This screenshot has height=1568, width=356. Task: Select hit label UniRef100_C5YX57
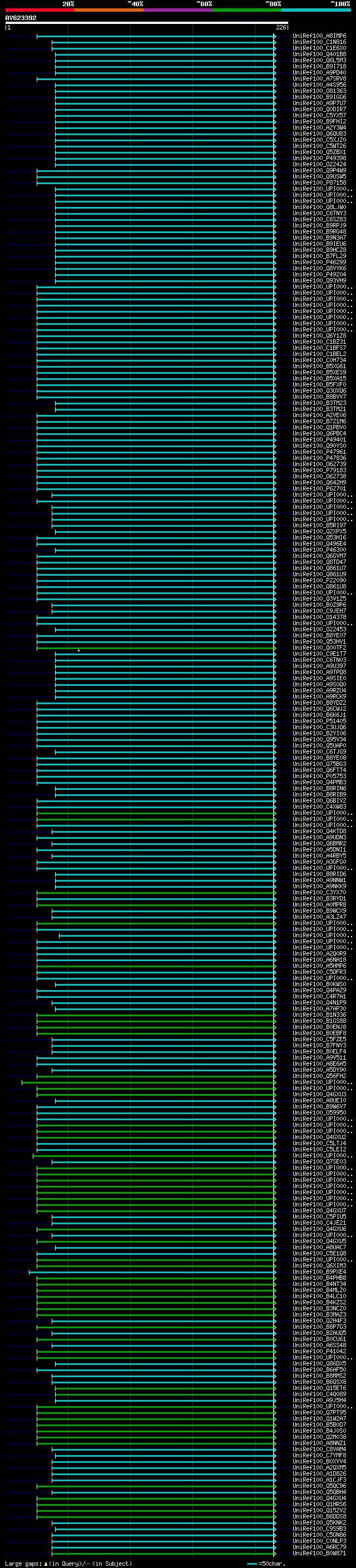point(319,116)
